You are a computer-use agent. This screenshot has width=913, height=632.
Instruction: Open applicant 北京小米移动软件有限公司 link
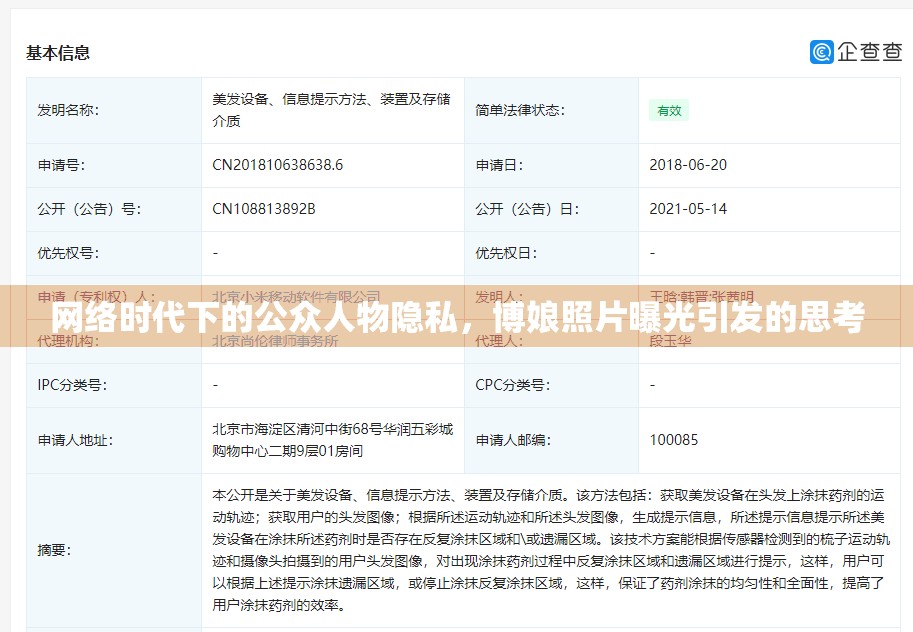[296, 297]
